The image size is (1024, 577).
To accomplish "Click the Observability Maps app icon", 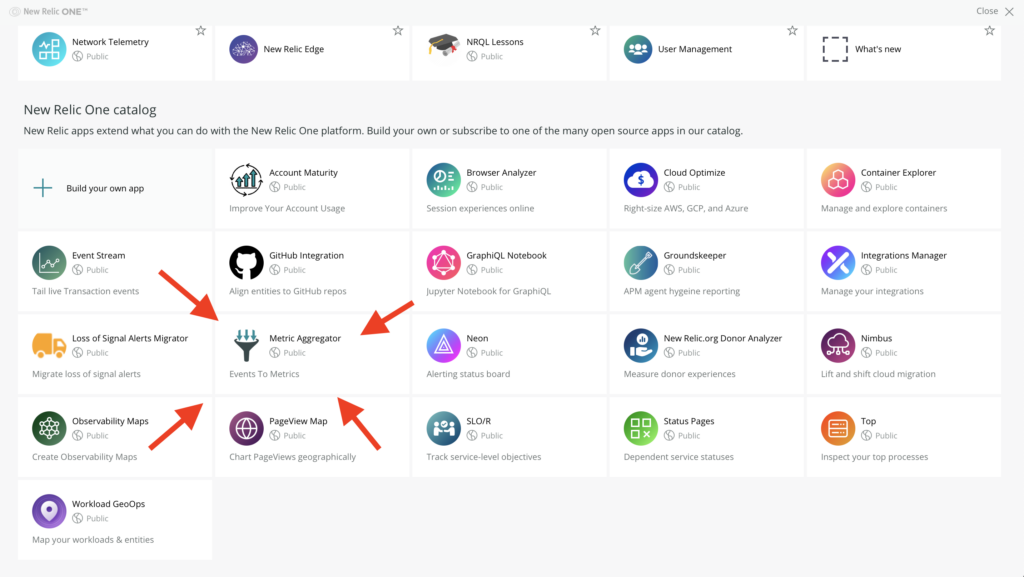I will click(49, 428).
